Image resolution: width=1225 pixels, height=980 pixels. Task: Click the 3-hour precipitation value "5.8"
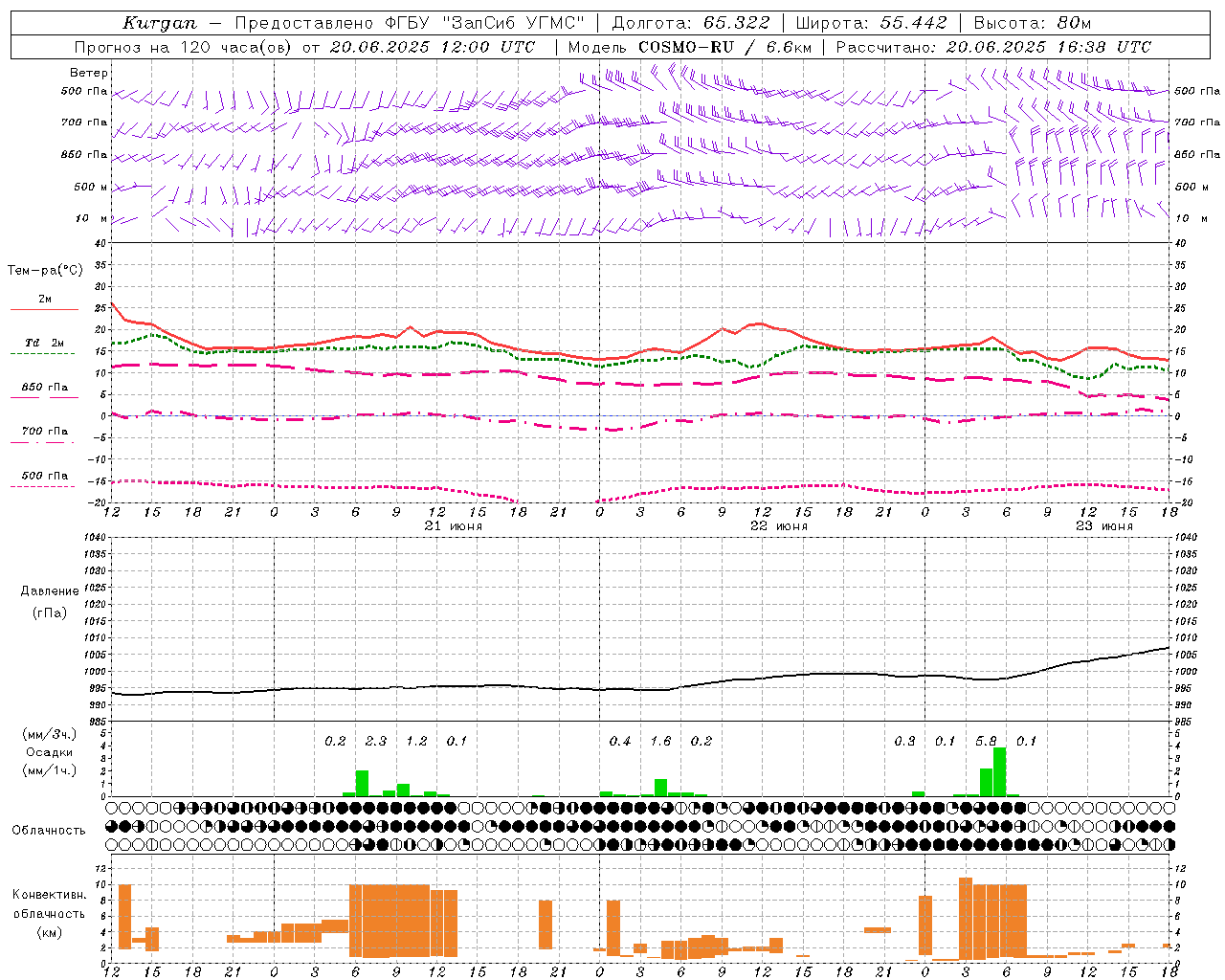[x=986, y=742]
